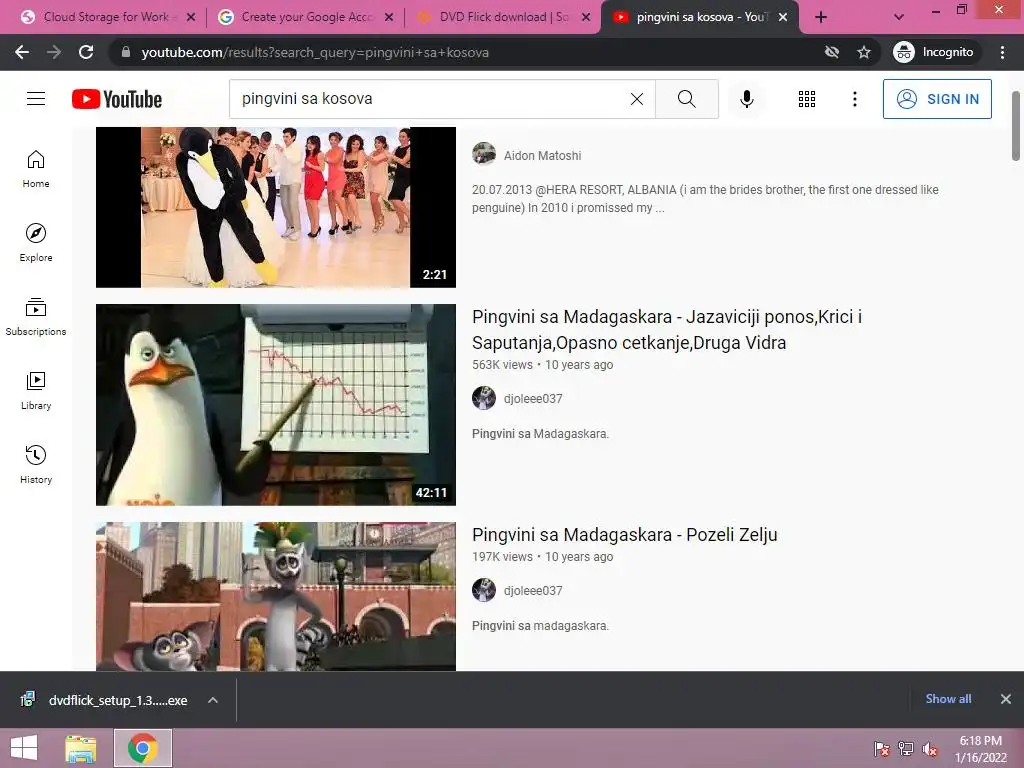Bookmark this page with the star

[x=864, y=52]
